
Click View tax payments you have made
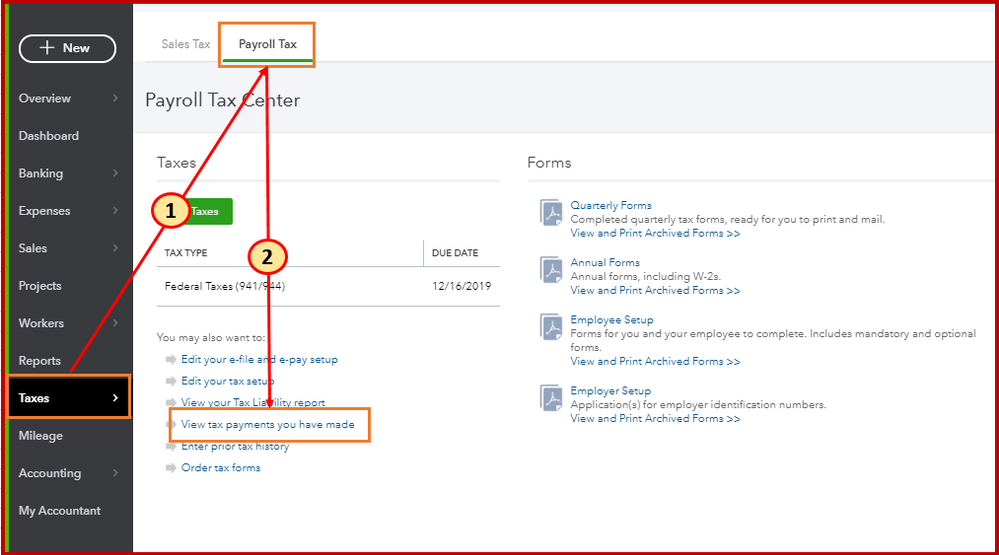268,424
